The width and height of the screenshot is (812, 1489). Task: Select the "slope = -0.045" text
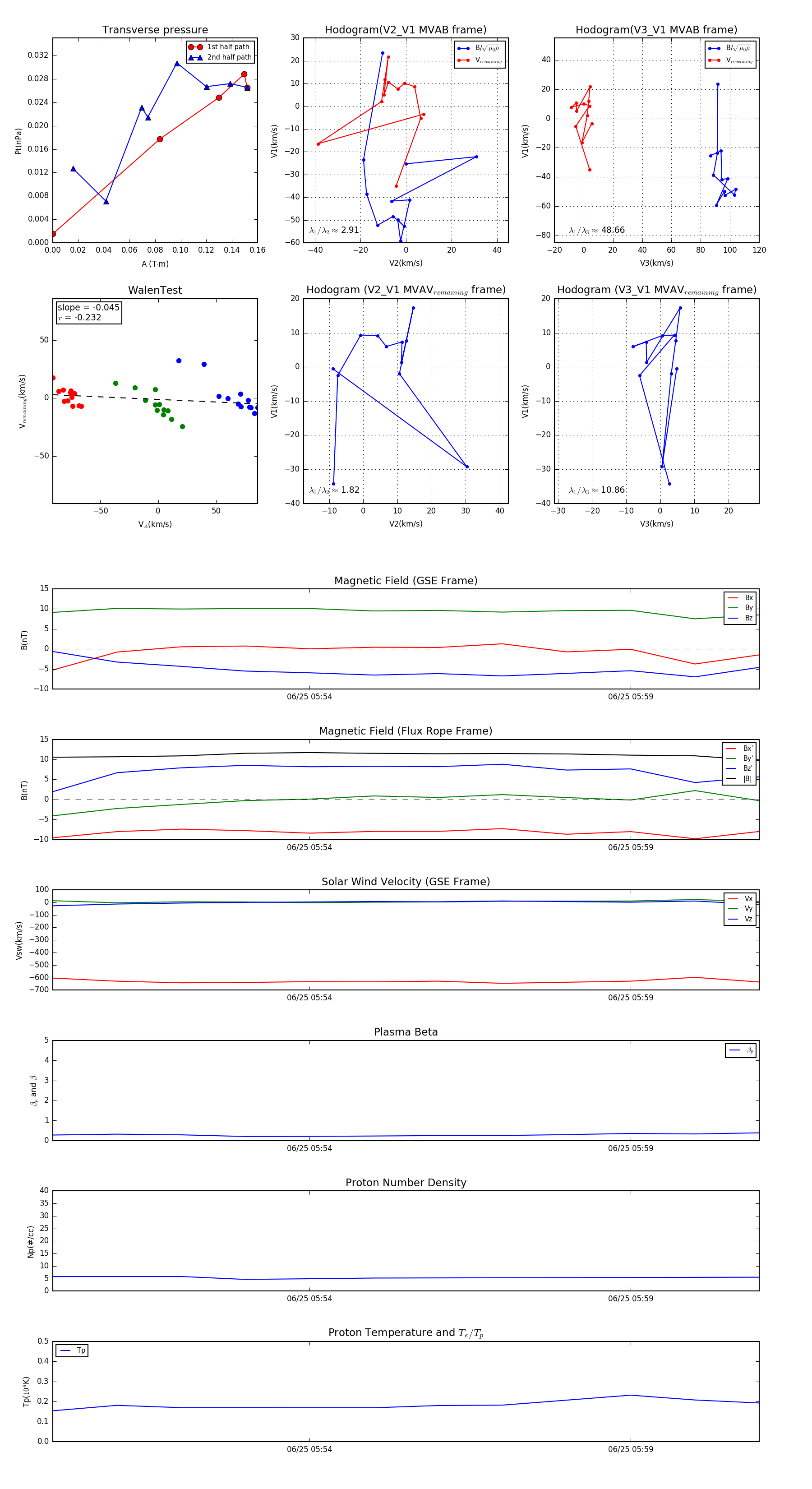88,308
